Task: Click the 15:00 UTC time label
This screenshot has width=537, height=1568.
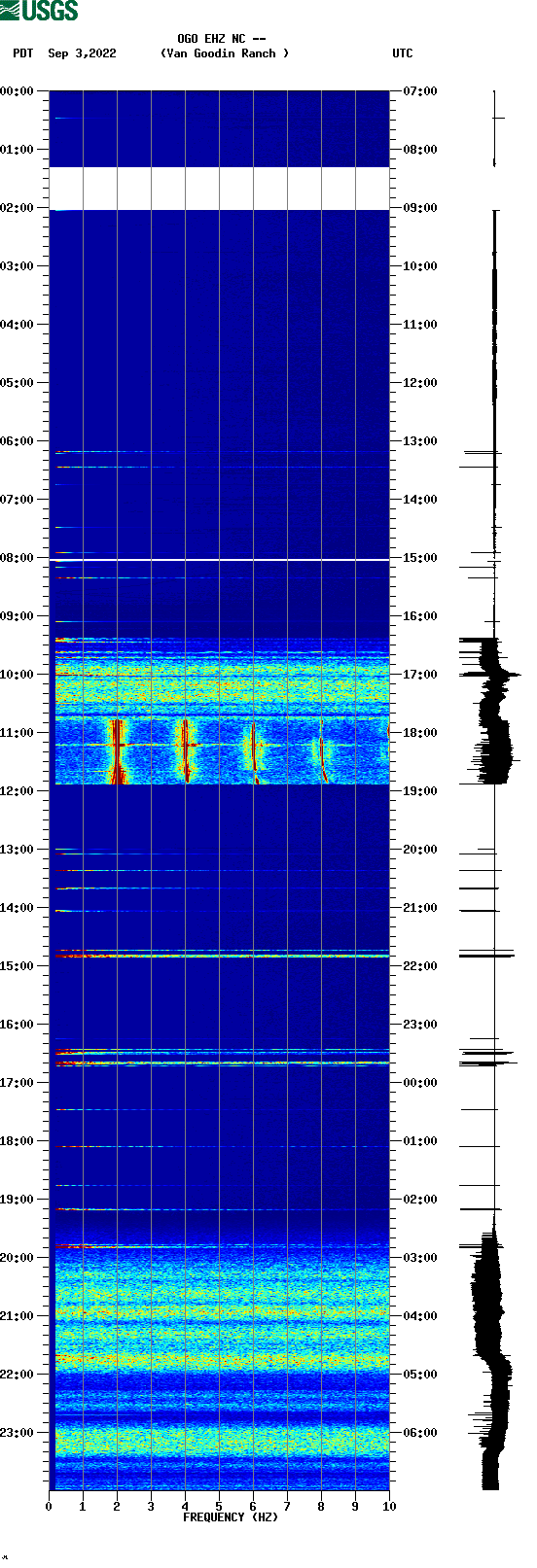Action: pos(420,558)
